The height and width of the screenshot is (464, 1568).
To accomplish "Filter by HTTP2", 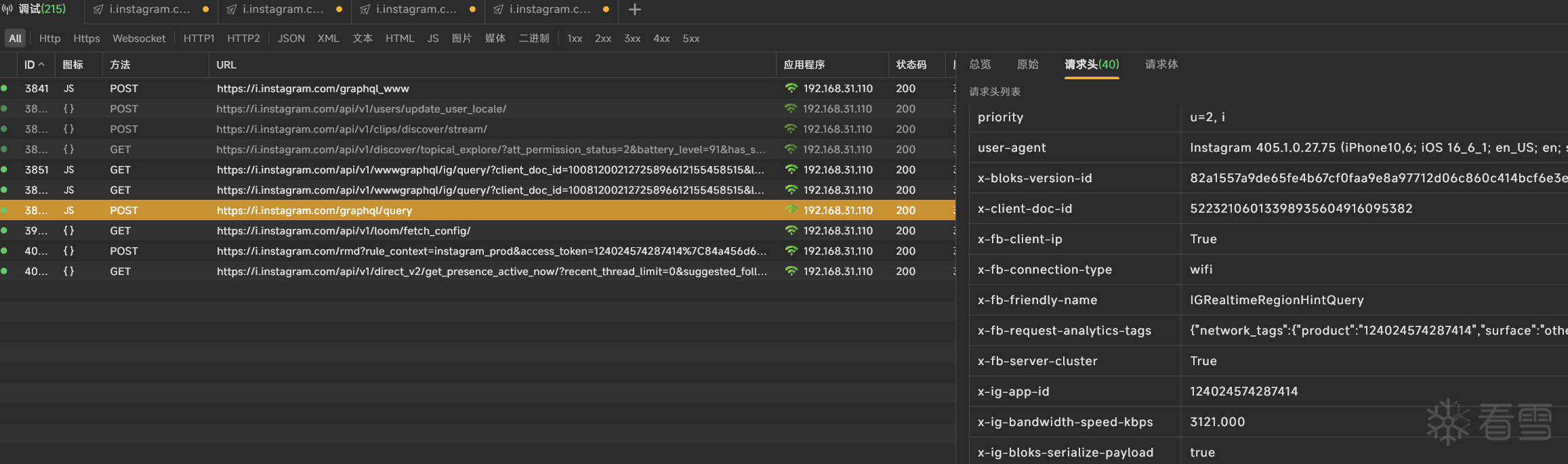I will point(243,39).
